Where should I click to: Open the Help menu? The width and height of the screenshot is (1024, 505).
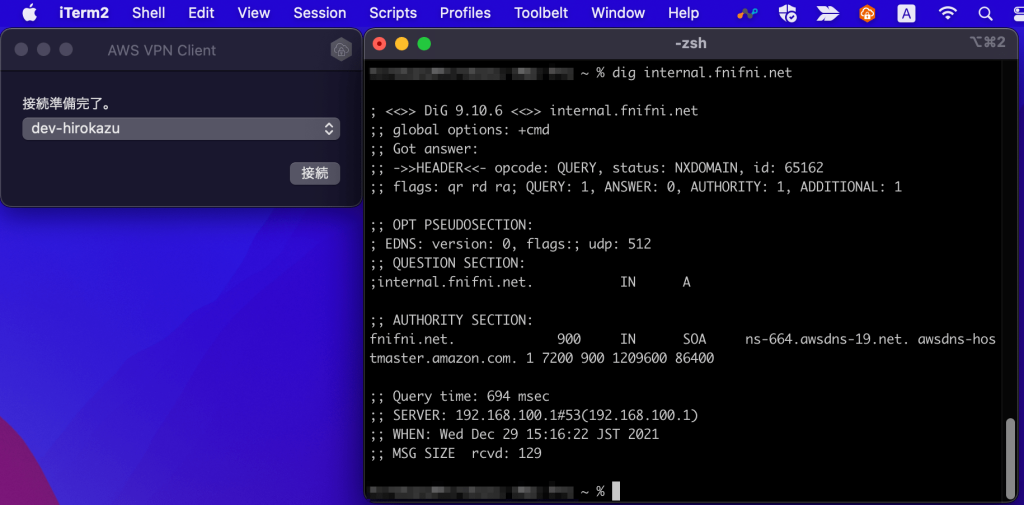coord(683,13)
